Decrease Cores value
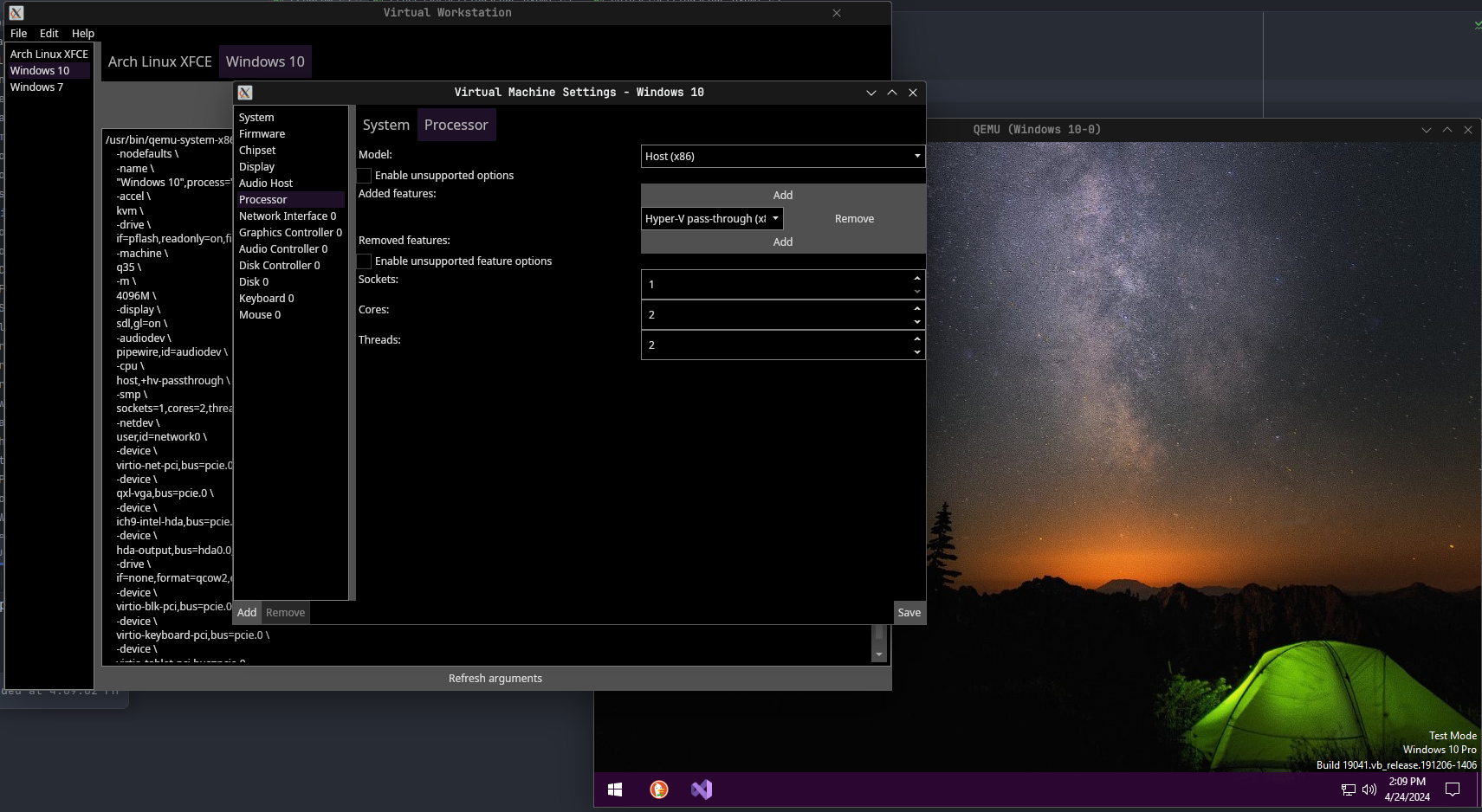This screenshot has height=812, width=1482. [917, 322]
